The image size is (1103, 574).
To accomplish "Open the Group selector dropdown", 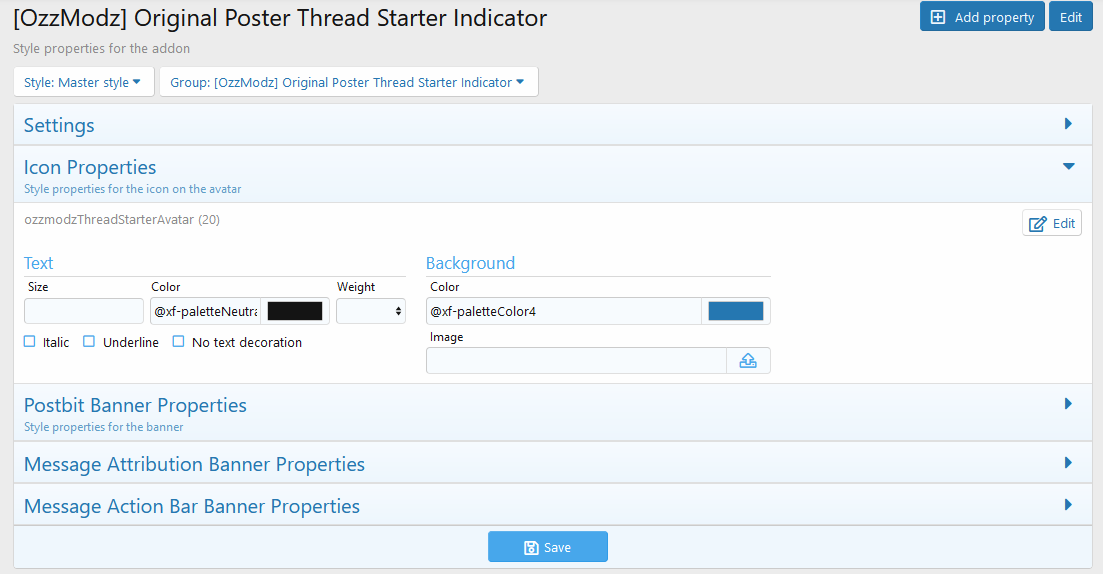I will 348,82.
